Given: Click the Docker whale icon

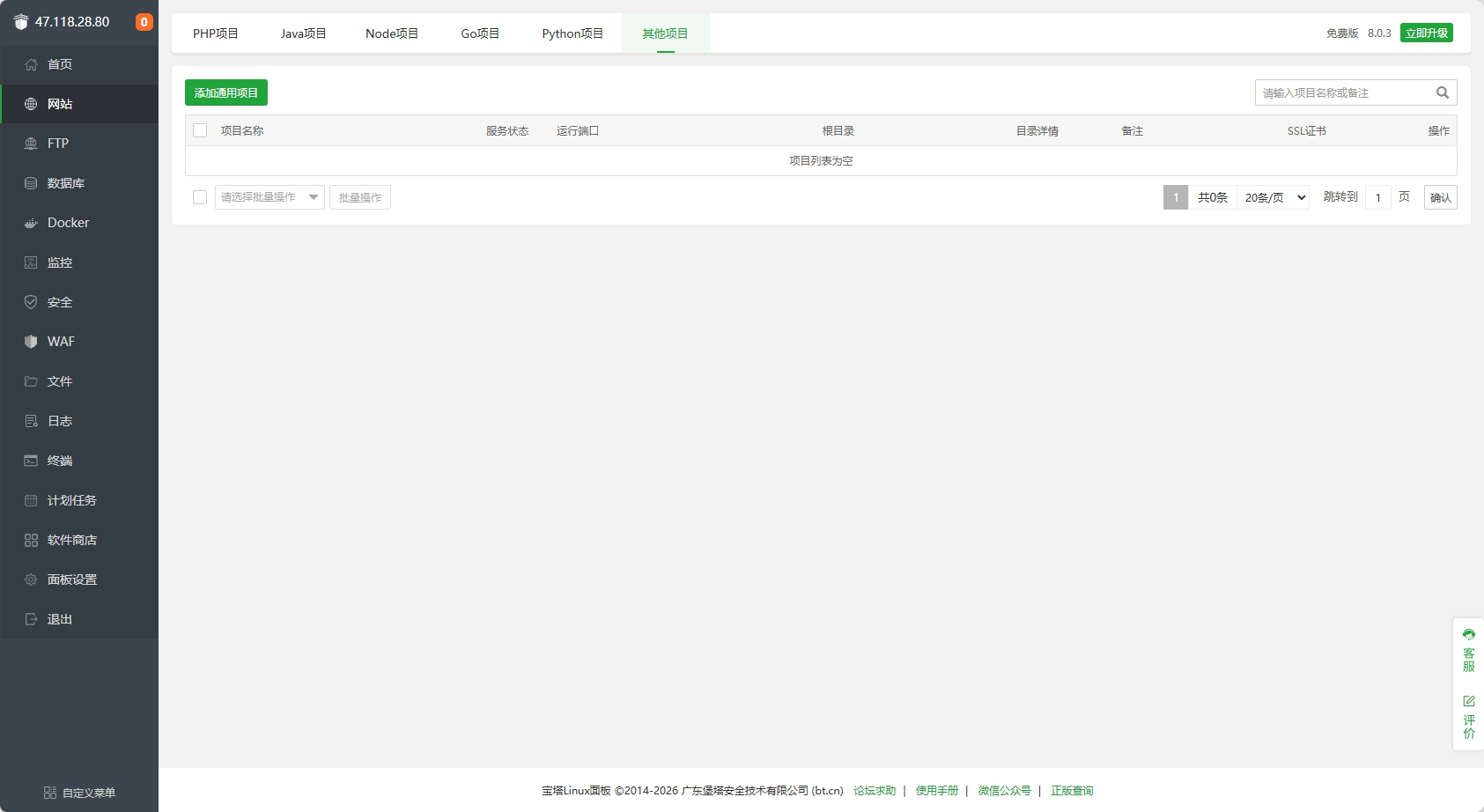Looking at the screenshot, I should [x=31, y=223].
